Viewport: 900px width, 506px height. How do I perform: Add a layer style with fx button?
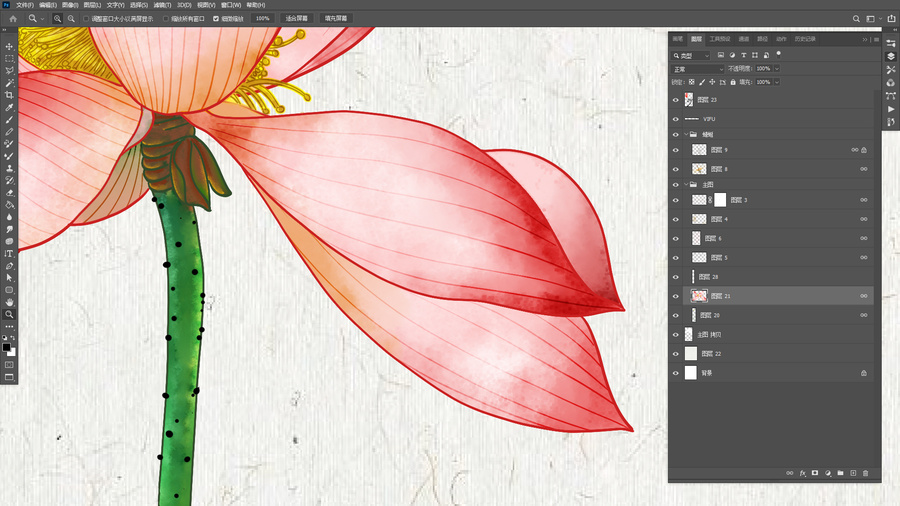[802, 473]
